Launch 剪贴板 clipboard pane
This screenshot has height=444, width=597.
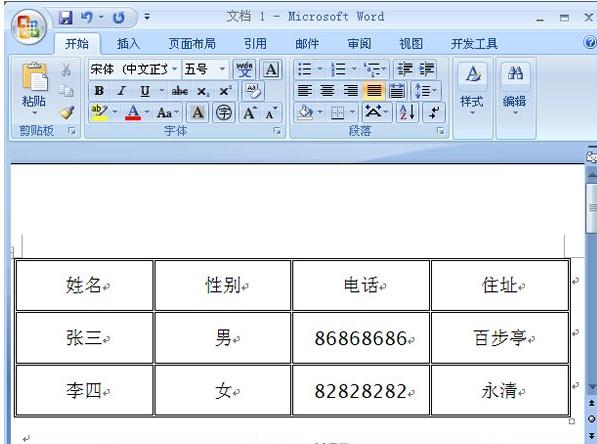click(x=72, y=131)
